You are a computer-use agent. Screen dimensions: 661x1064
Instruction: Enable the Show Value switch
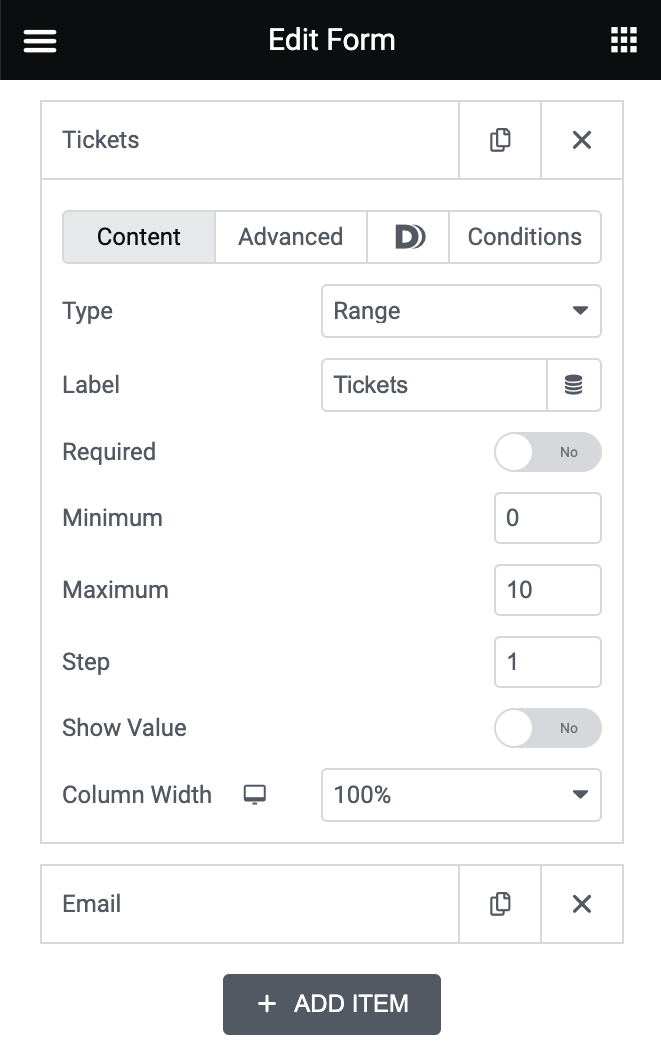(547, 728)
